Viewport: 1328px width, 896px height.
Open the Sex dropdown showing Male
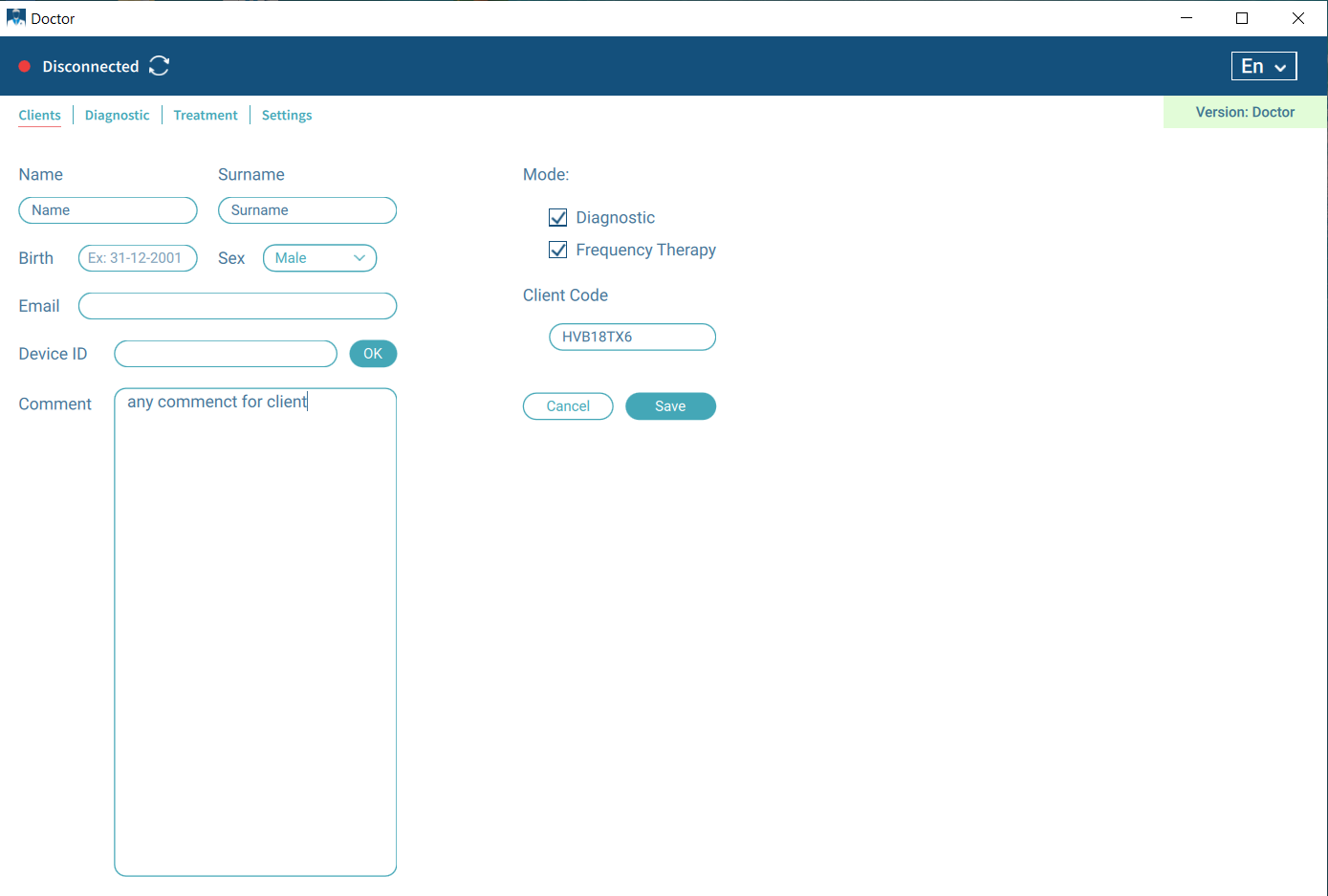pos(319,258)
